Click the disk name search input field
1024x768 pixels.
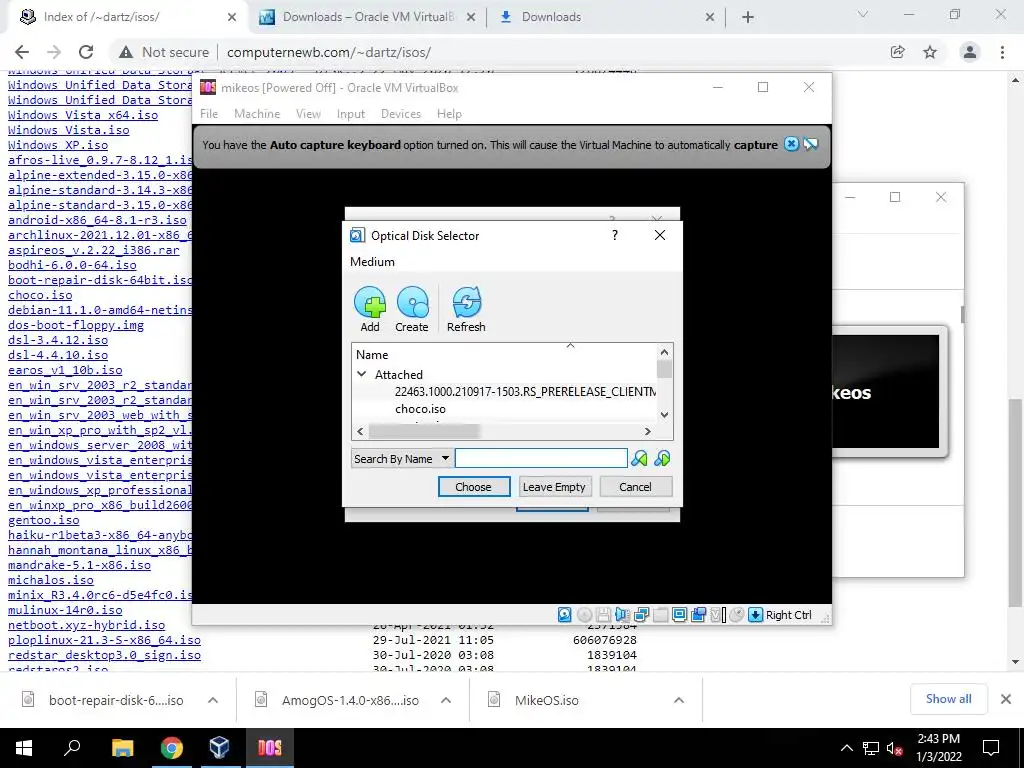point(541,458)
